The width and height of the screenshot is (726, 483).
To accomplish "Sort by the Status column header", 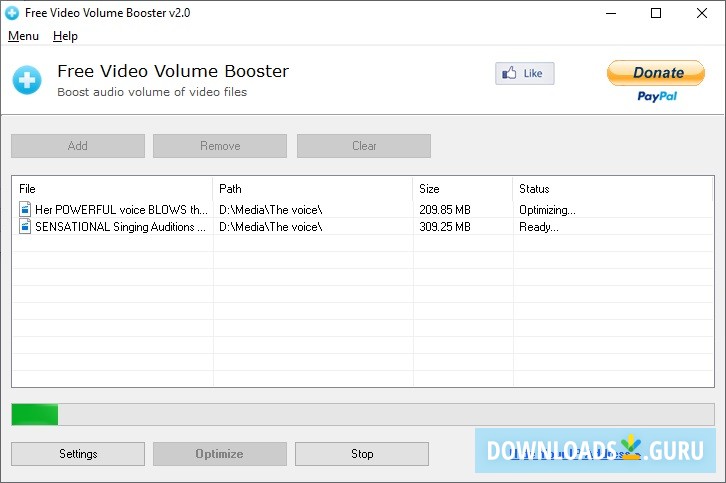I will coord(613,189).
